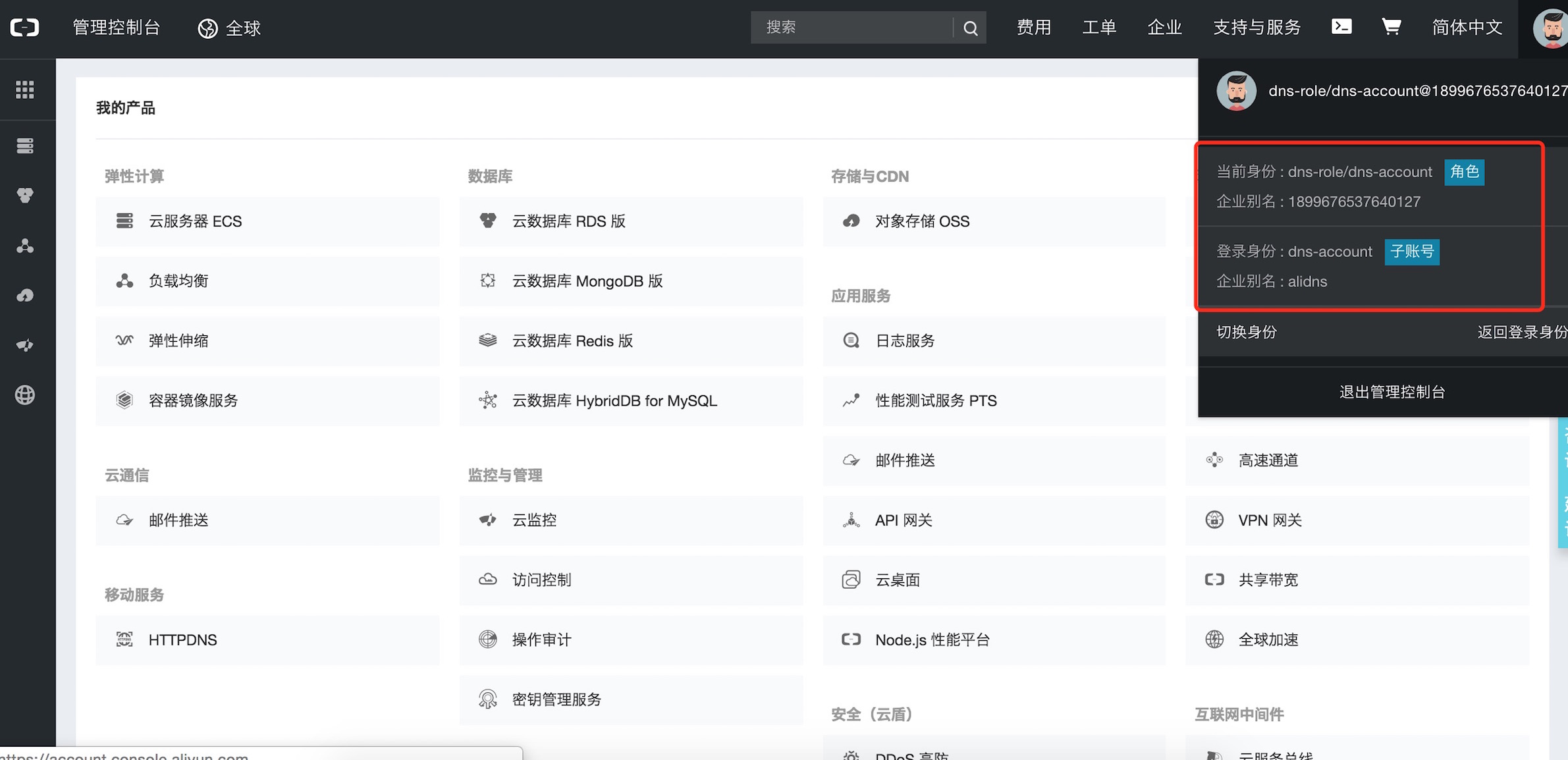Click the icon beside 日志服务
1568x760 pixels.
[x=851, y=340]
